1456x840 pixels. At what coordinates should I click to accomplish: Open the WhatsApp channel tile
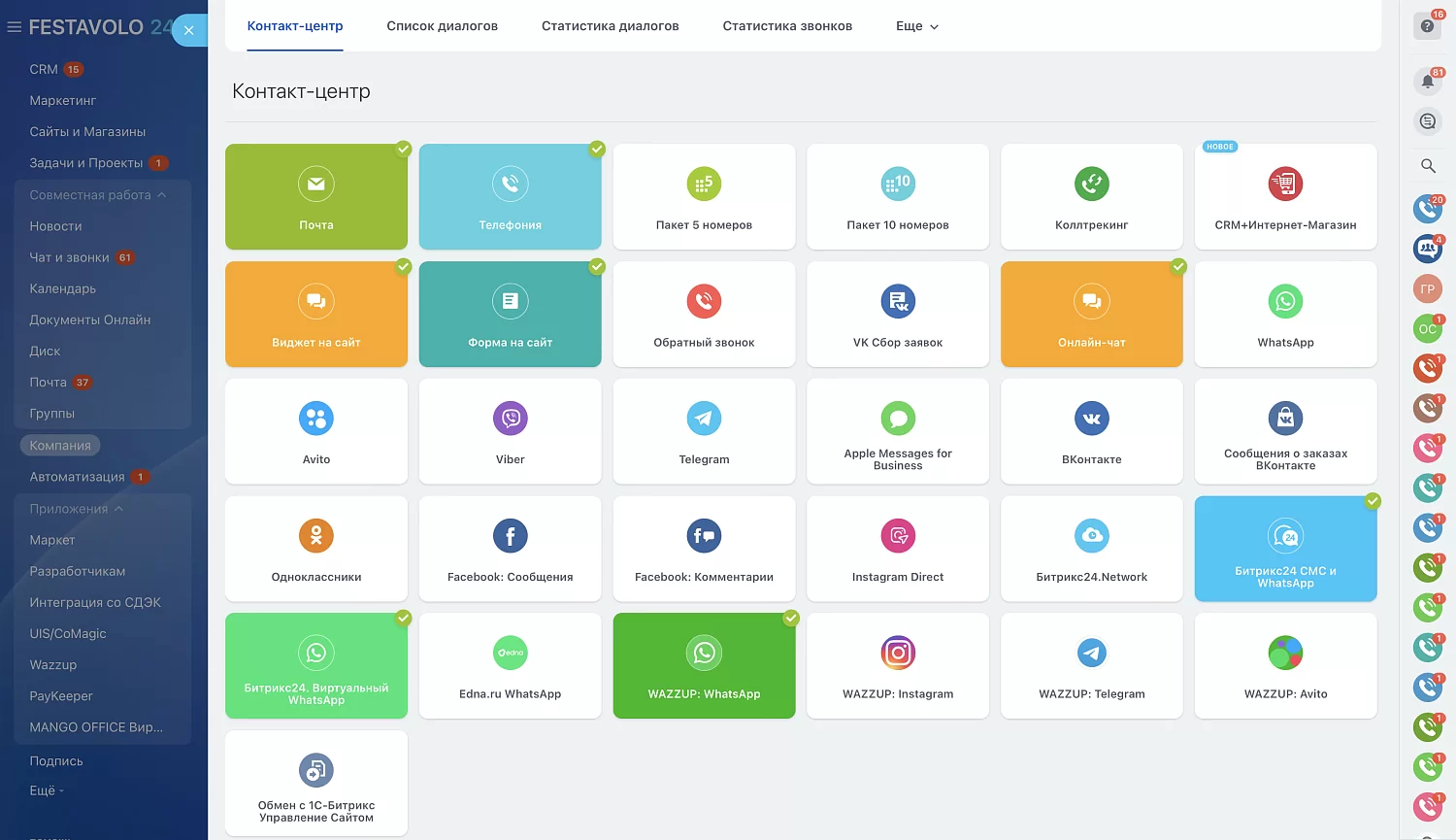click(x=1286, y=315)
